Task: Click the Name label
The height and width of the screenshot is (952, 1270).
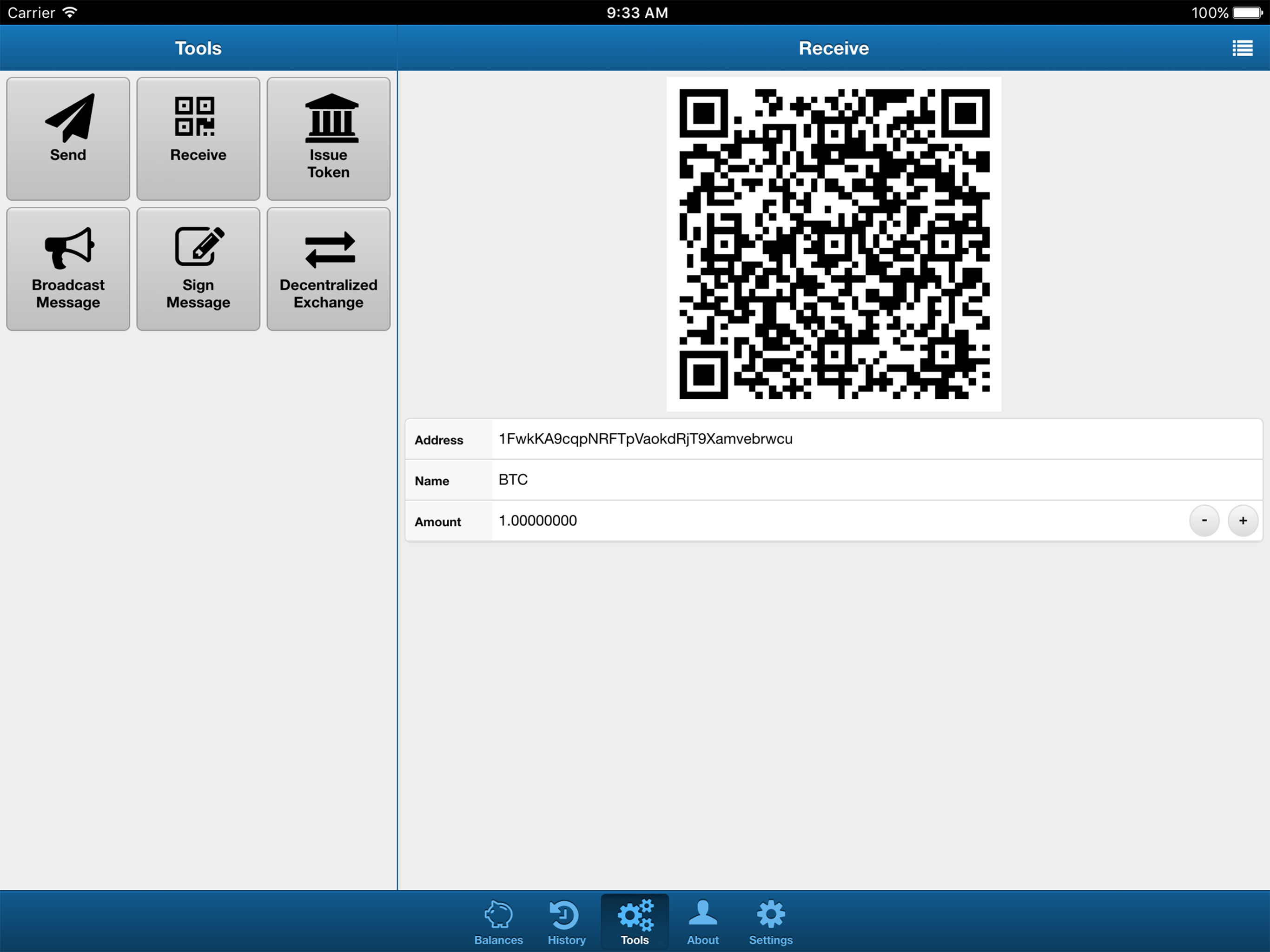Action: click(432, 481)
